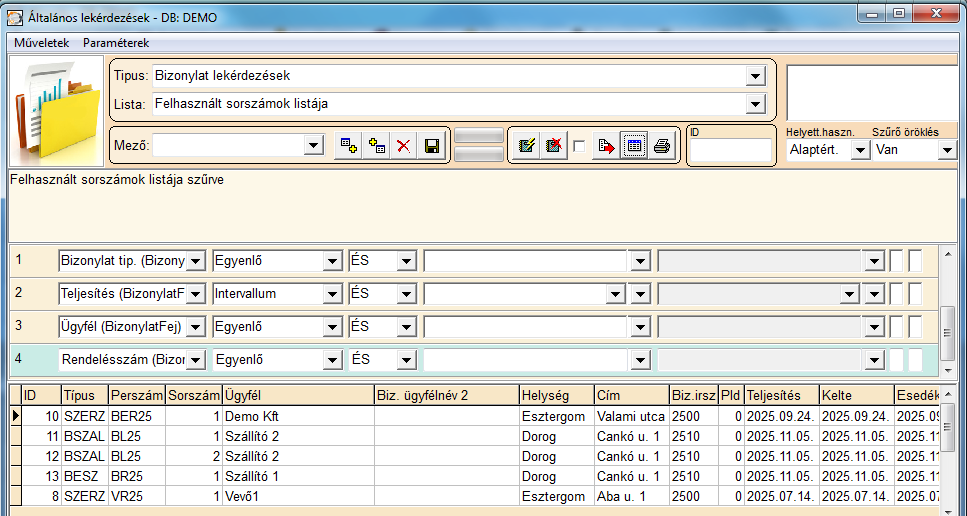Print the list with the printer icon
Screen dimensions: 967x516
coord(661,146)
